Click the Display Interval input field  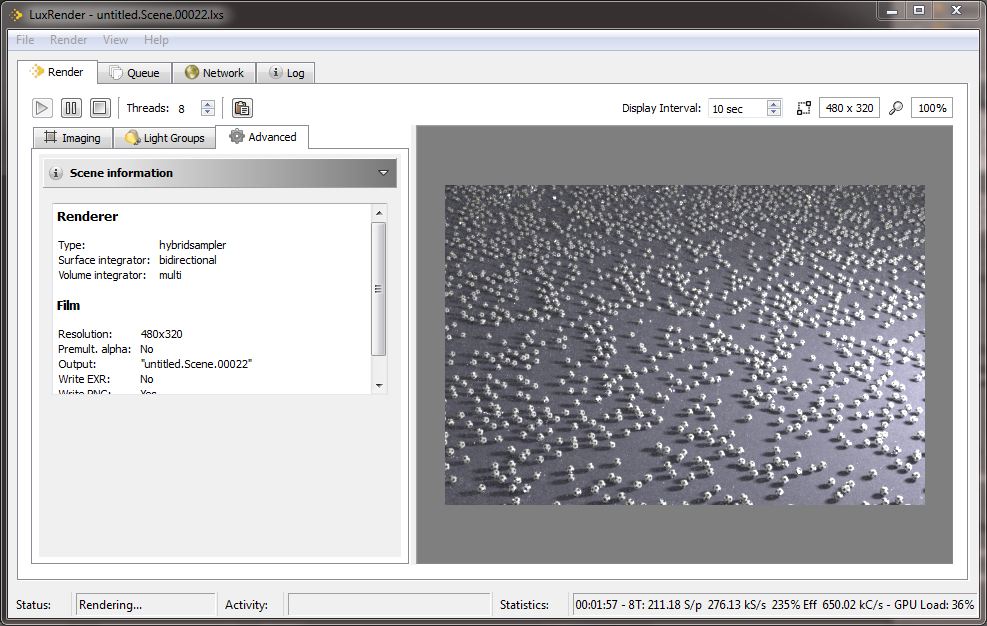click(x=736, y=108)
